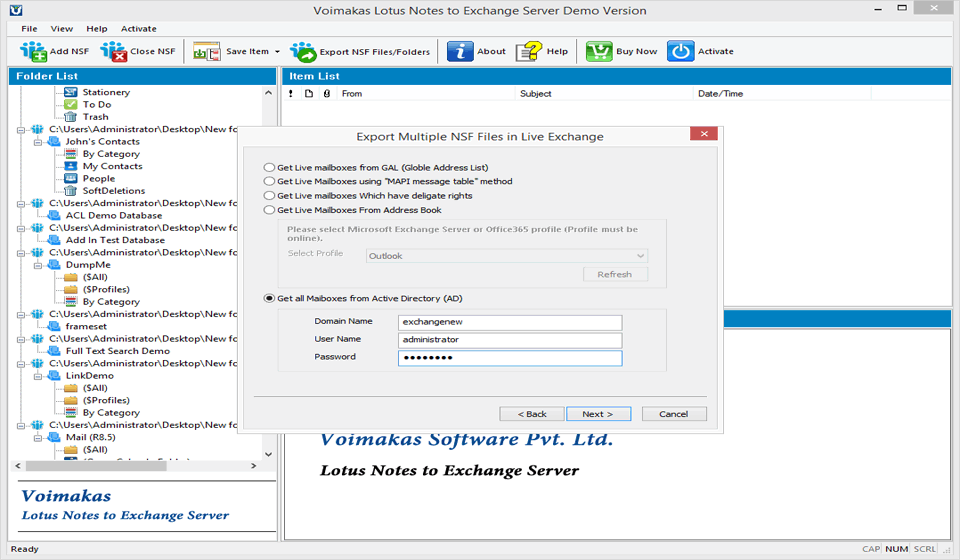This screenshot has width=960, height=560.
Task: Click the Add In Test Database icon
Action: click(54, 240)
